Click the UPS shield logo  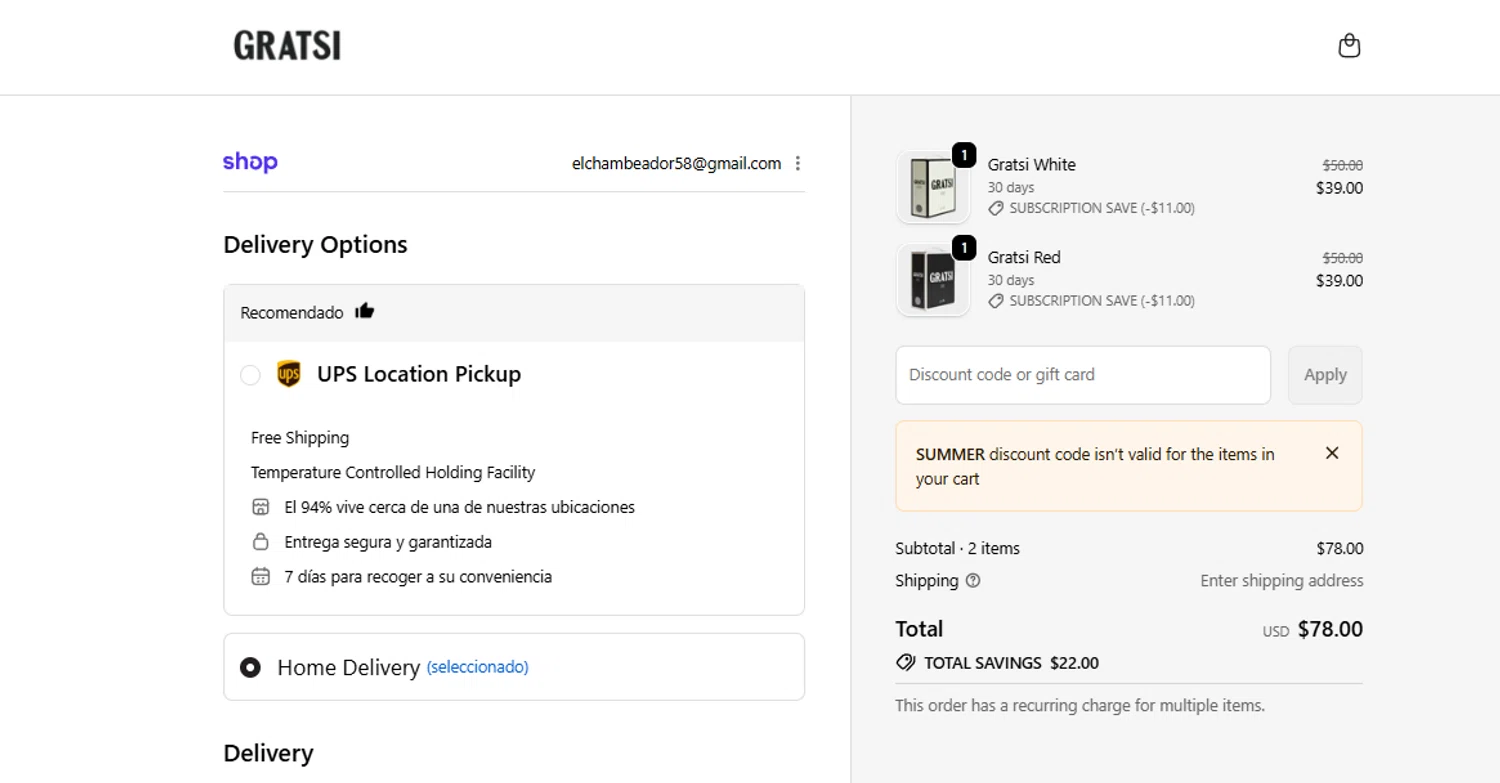[289, 374]
